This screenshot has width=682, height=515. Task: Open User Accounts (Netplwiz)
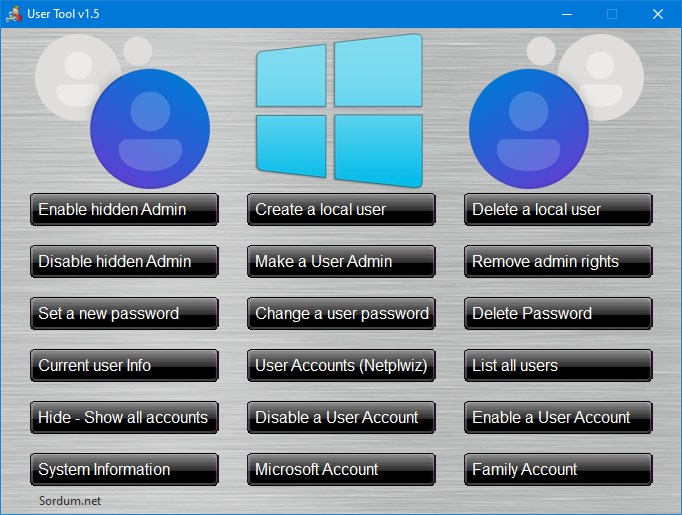(341, 365)
